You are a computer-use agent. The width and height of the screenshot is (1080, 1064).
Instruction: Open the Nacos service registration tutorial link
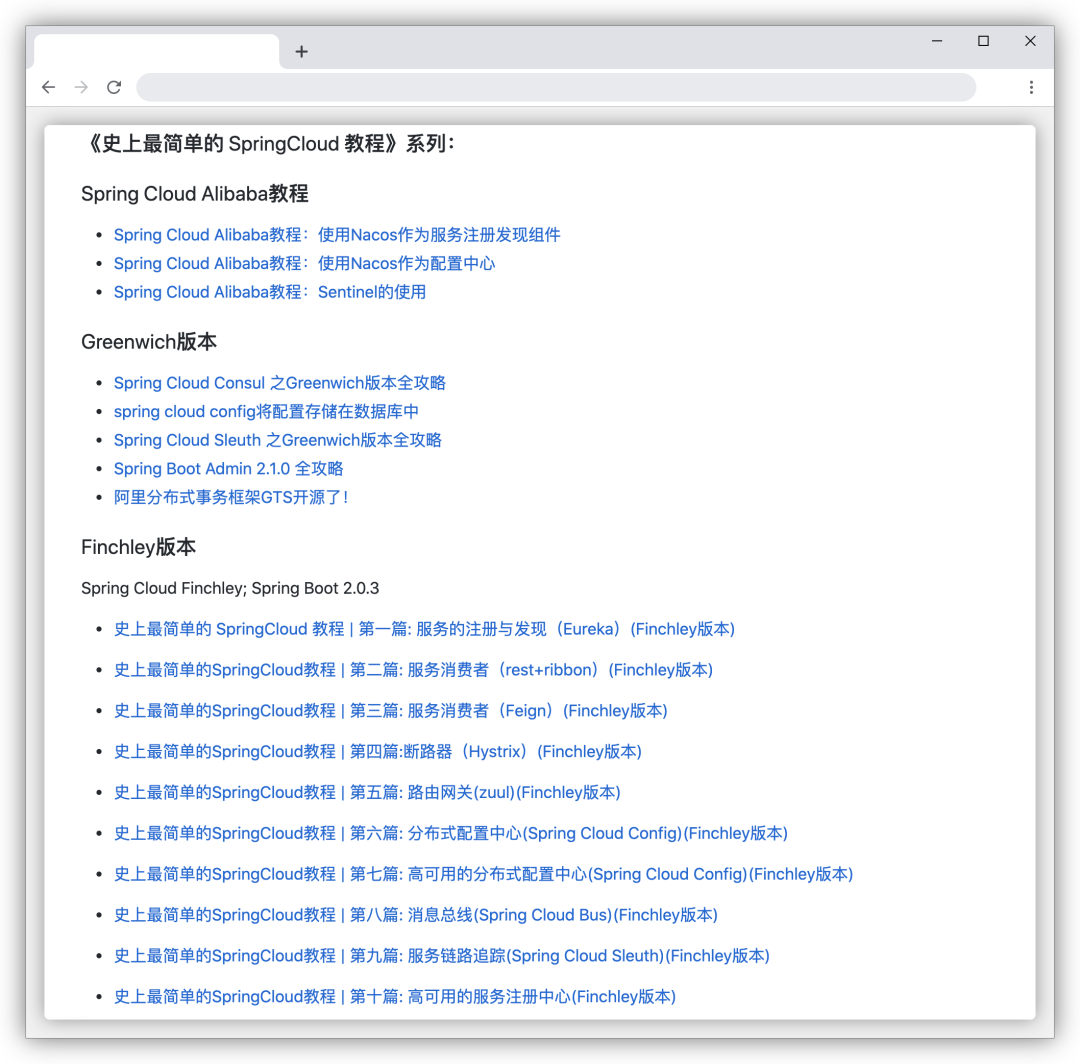pos(337,235)
